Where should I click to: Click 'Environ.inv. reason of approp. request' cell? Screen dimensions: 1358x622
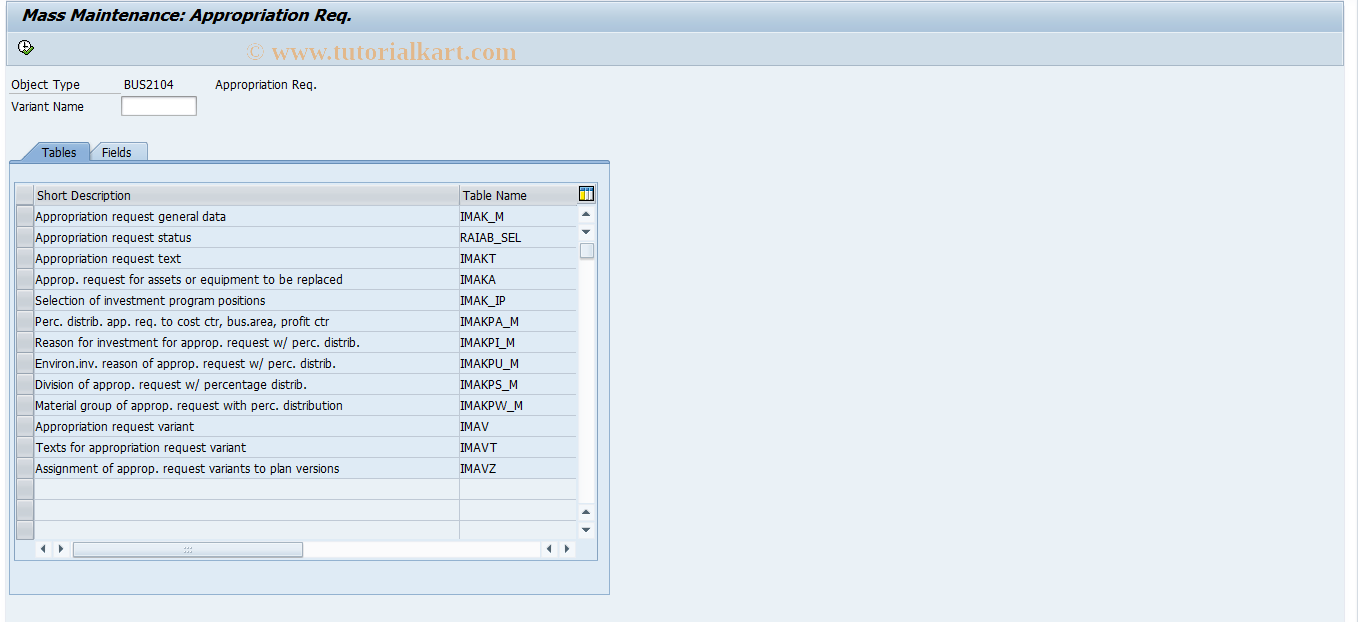point(247,363)
